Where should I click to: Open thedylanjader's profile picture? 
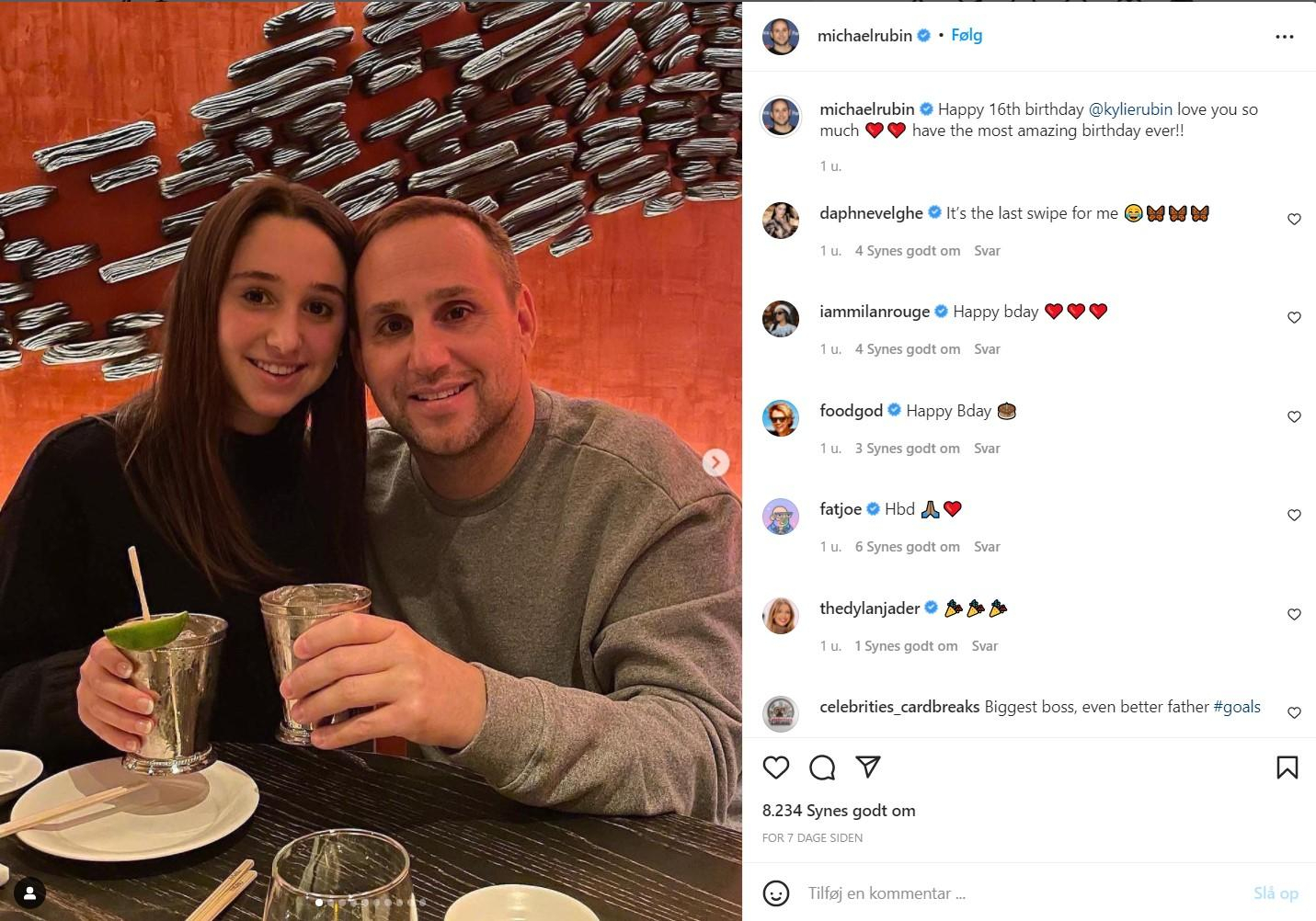pyautogui.click(x=781, y=615)
